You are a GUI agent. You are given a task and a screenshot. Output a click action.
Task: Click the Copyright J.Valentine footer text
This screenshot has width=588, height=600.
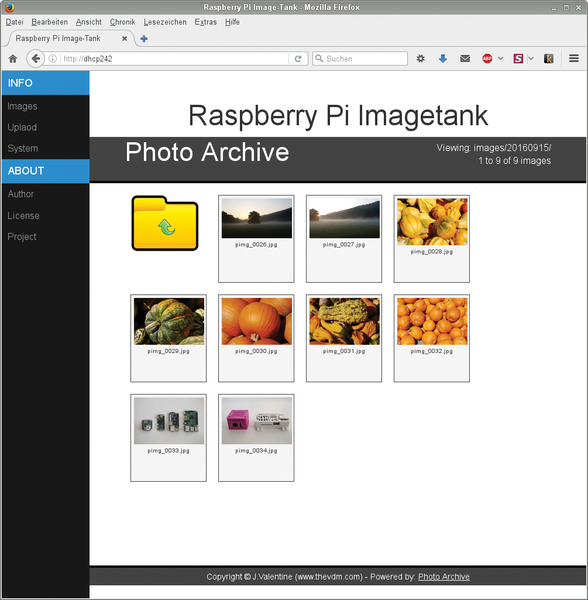284,577
